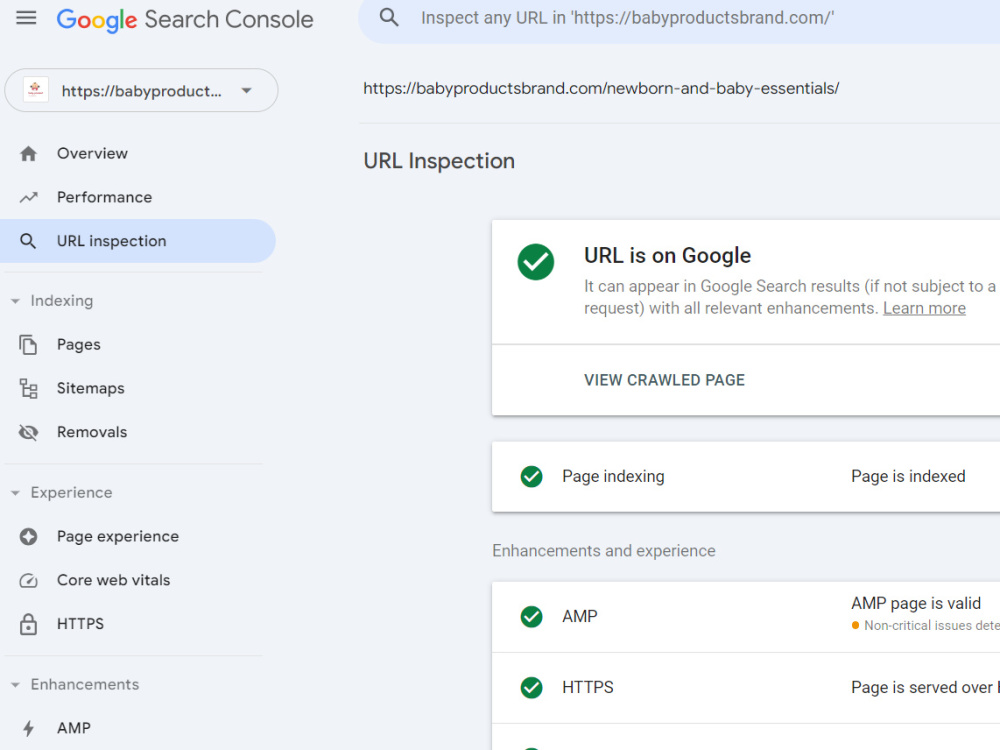This screenshot has height=750, width=1000.
Task: Open the hamburger main menu
Action: click(x=26, y=18)
